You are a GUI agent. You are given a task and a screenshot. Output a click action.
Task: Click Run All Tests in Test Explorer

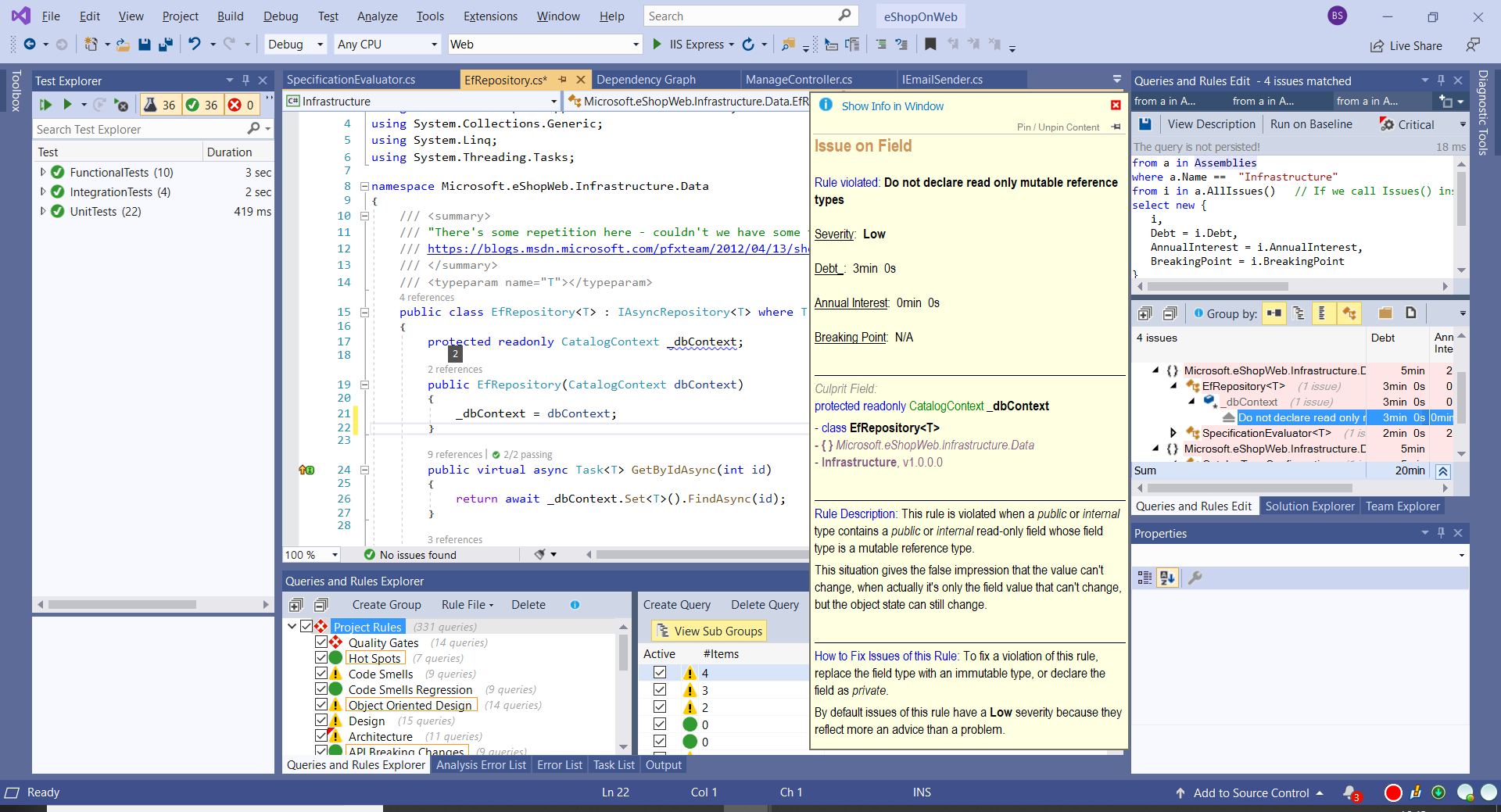coord(45,105)
